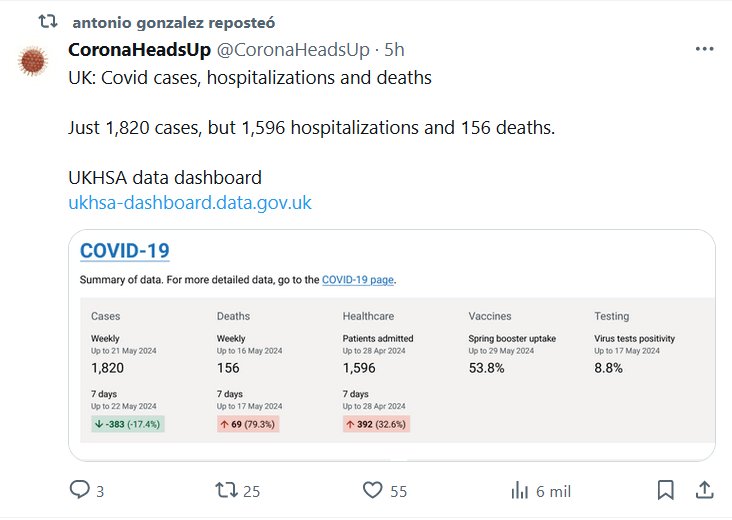Click the CoronaHeadsUp virus avatar
Viewport: 732px width, 520px height.
pos(34,61)
